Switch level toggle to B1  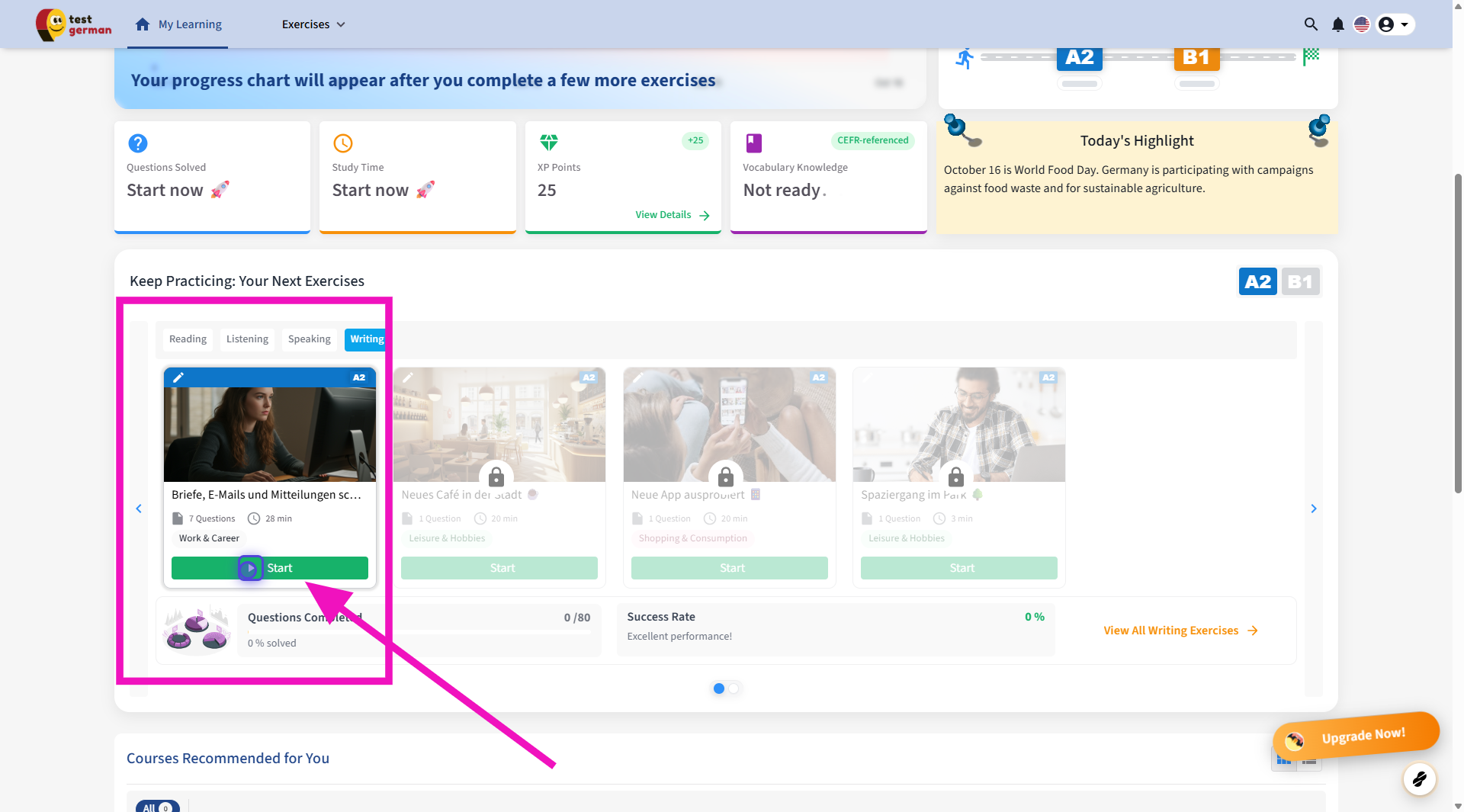pos(1299,282)
